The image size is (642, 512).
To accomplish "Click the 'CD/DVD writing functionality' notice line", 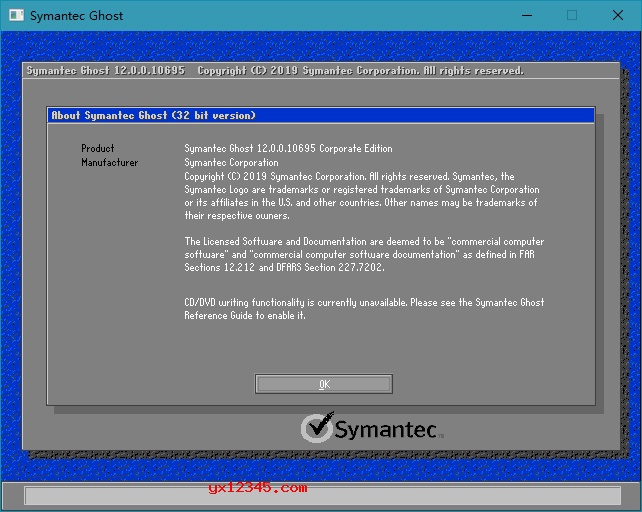I will pyautogui.click(x=364, y=303).
